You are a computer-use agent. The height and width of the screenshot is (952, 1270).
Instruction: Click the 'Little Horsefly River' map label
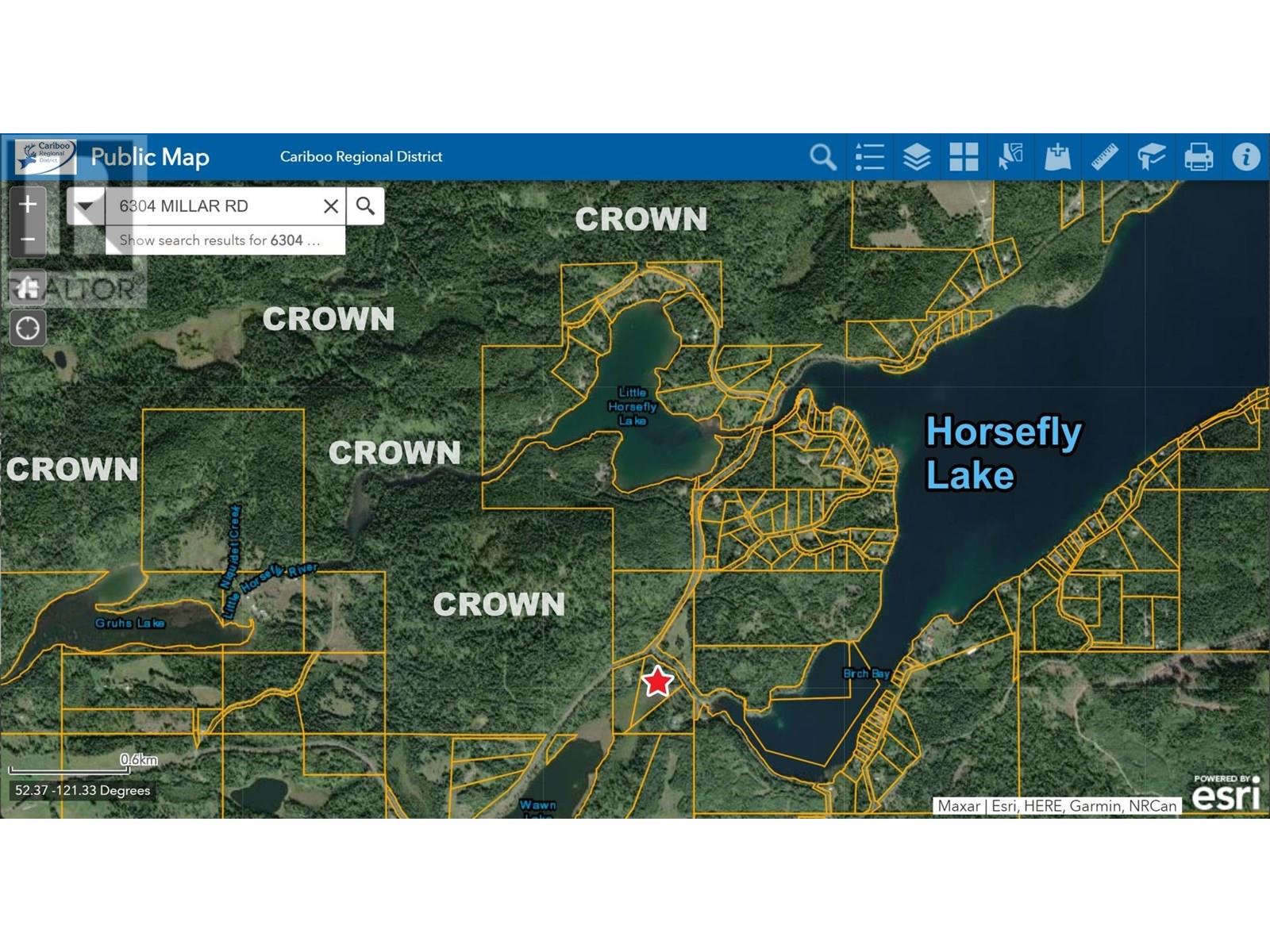pos(269,590)
